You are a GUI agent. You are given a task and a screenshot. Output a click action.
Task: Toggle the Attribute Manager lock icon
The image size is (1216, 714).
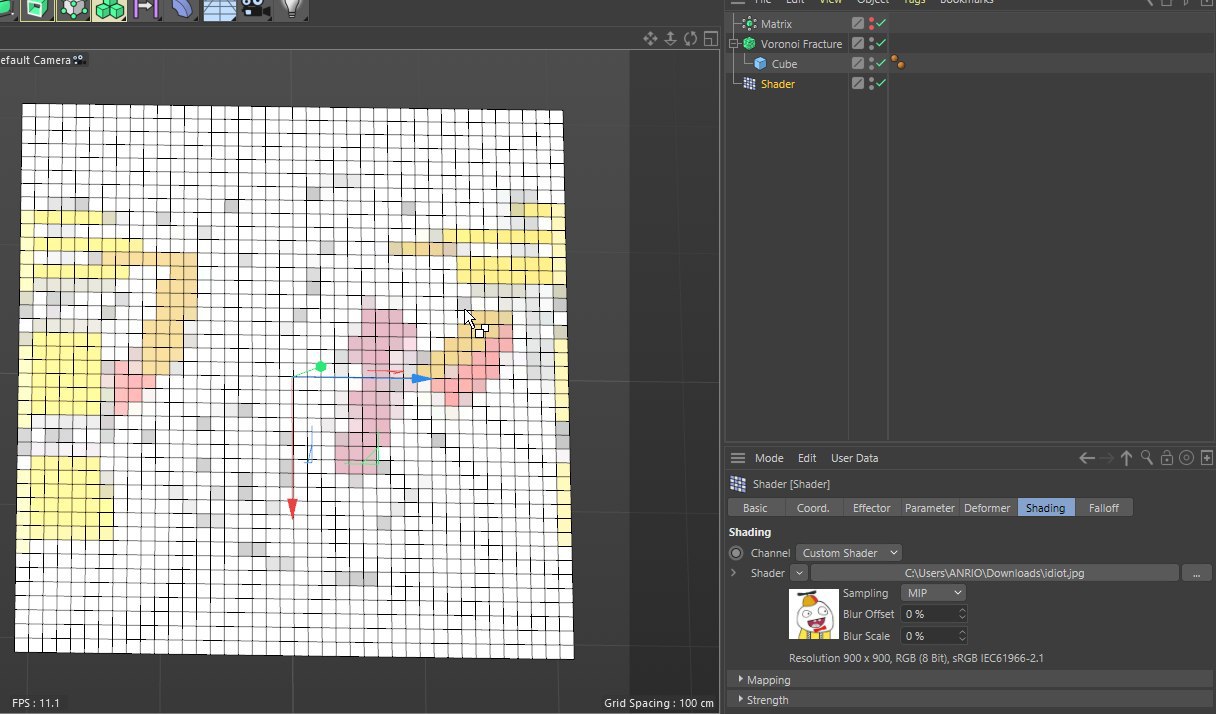(x=1166, y=458)
